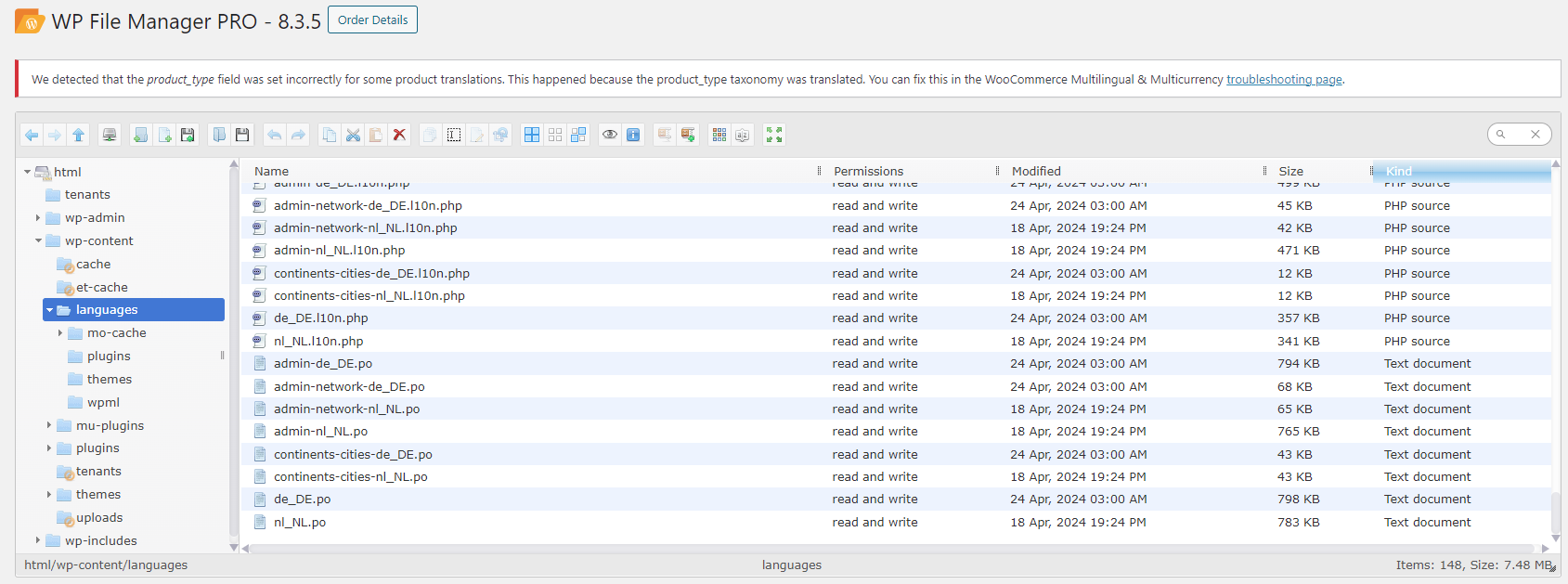Toggle the icons/list view mode

coord(719,135)
